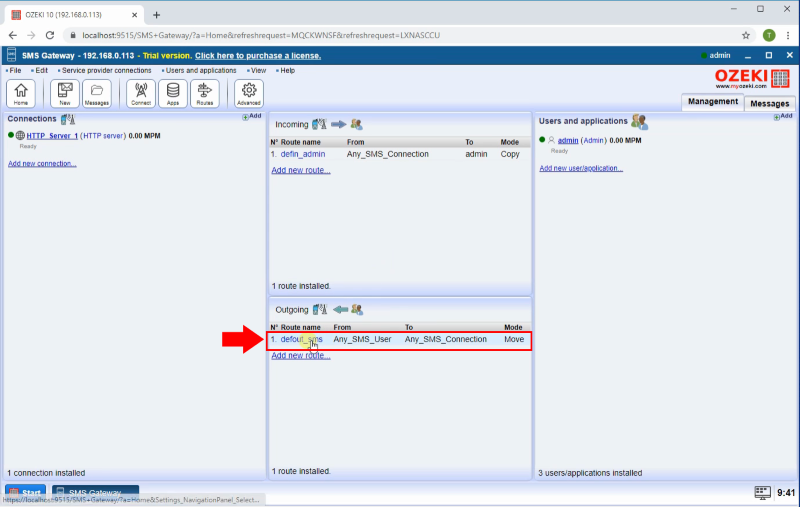800x507 pixels.
Task: Open the Home toolbar icon
Action: 21,94
